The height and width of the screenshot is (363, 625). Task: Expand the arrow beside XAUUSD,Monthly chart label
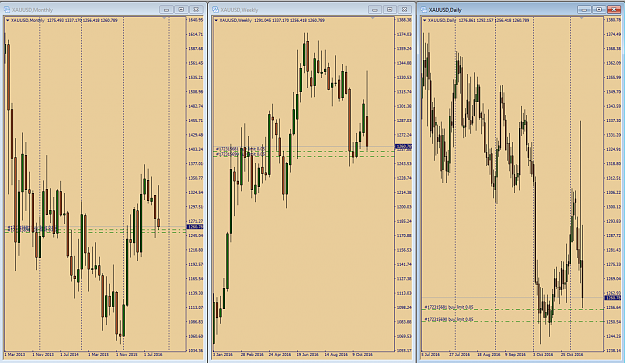[8, 20]
